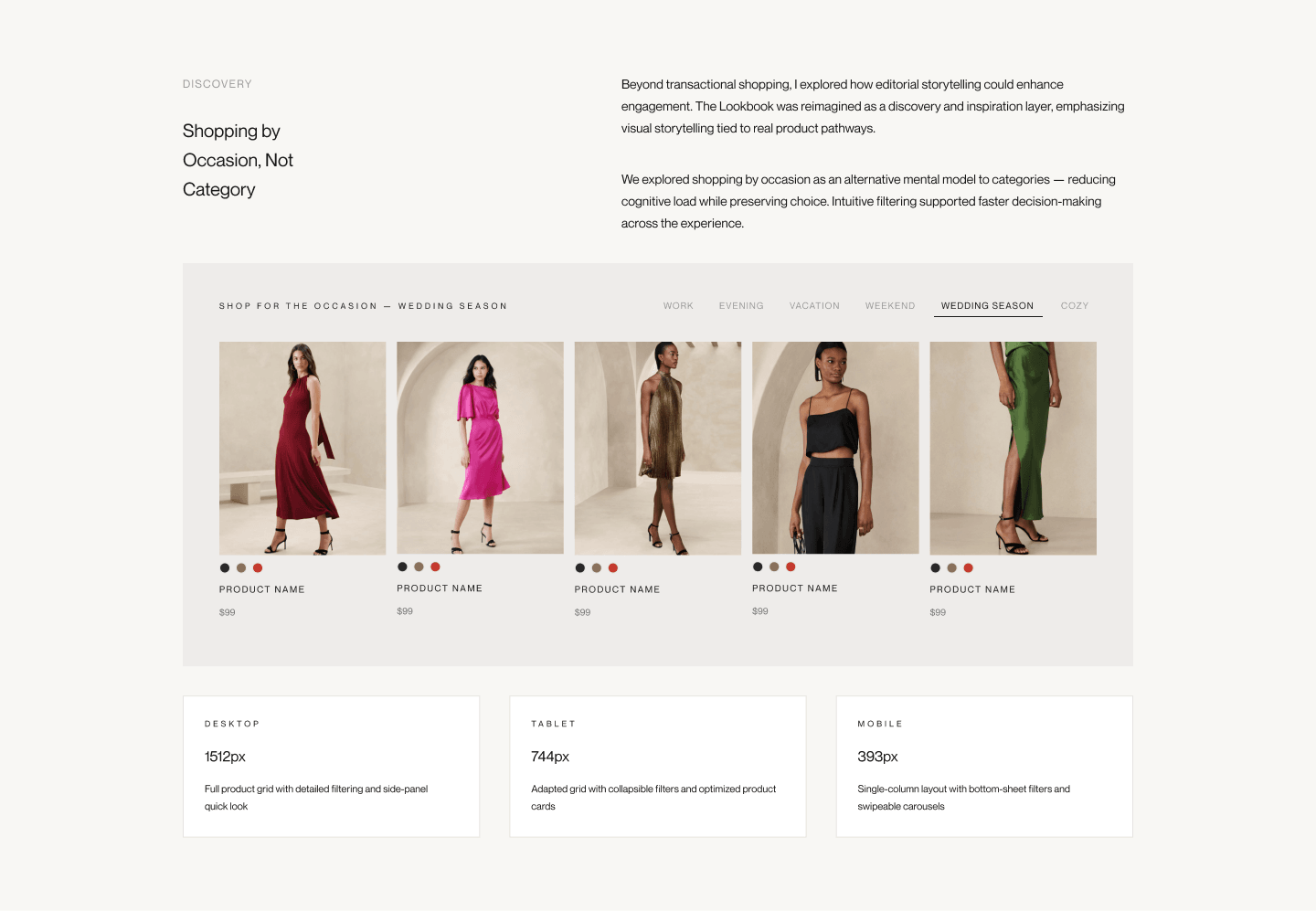Open the pink satin dress photo
The image size is (1316, 911).
pyautogui.click(x=480, y=448)
